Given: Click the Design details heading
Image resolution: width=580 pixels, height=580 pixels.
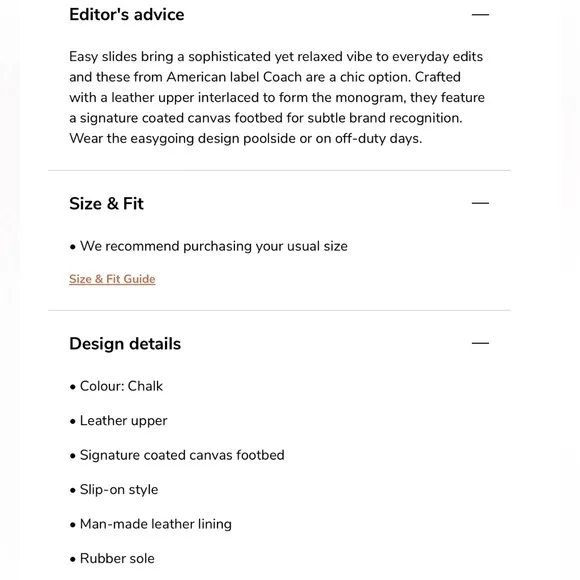Looking at the screenshot, I should [x=125, y=344].
